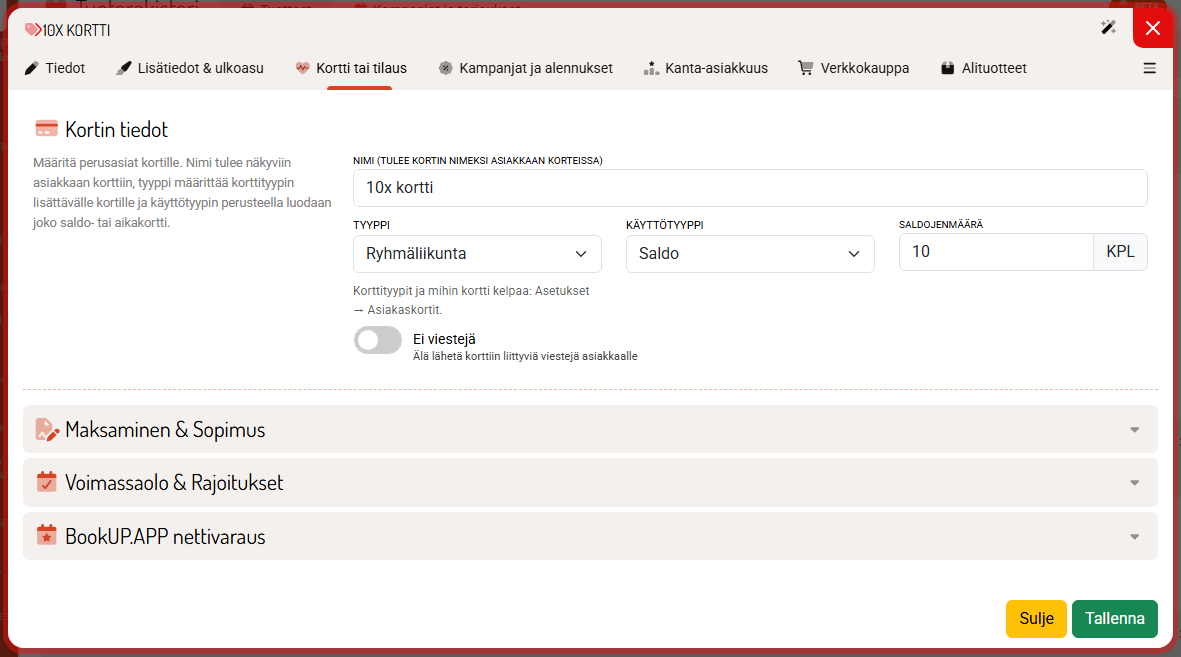Click the credit card icon beside Kortin tiedot
The width and height of the screenshot is (1181, 657).
click(x=47, y=129)
